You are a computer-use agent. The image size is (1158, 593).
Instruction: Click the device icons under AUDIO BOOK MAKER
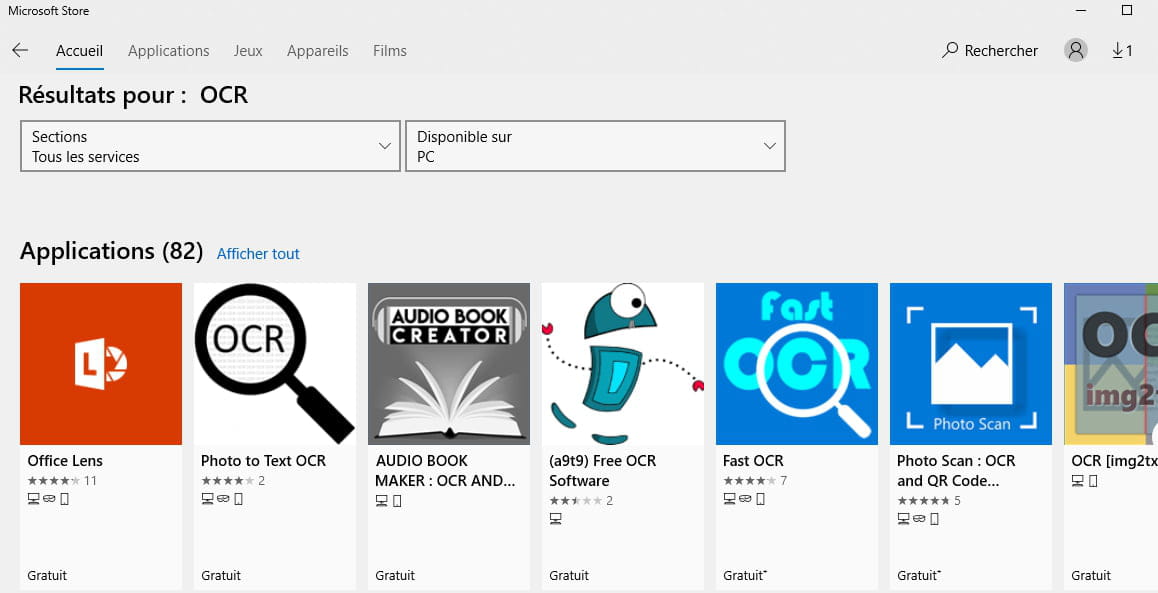point(388,501)
